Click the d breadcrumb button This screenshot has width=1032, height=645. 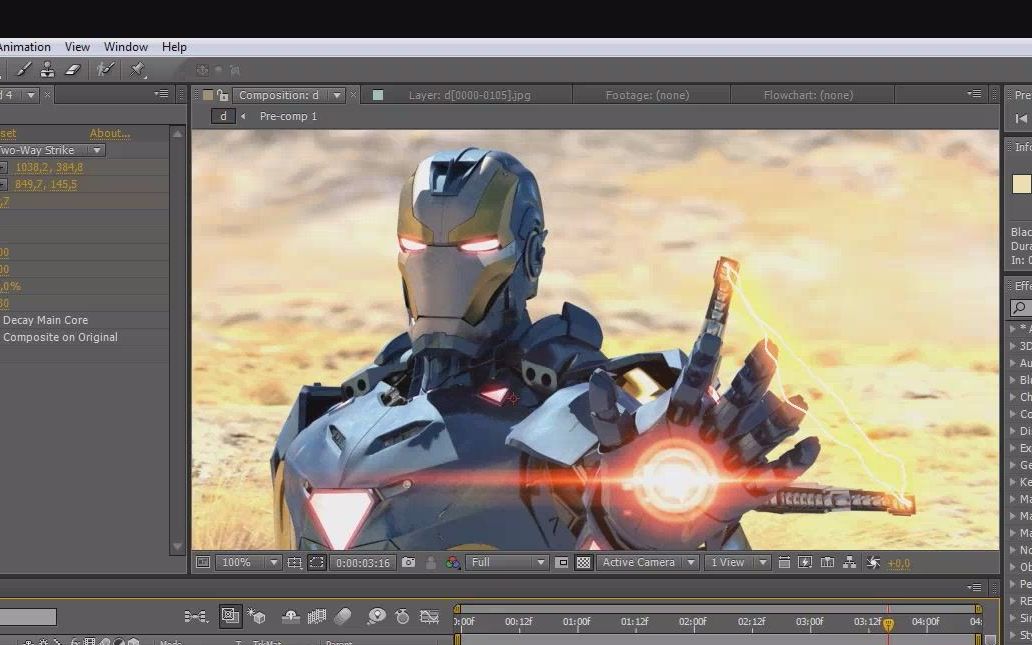click(223, 116)
